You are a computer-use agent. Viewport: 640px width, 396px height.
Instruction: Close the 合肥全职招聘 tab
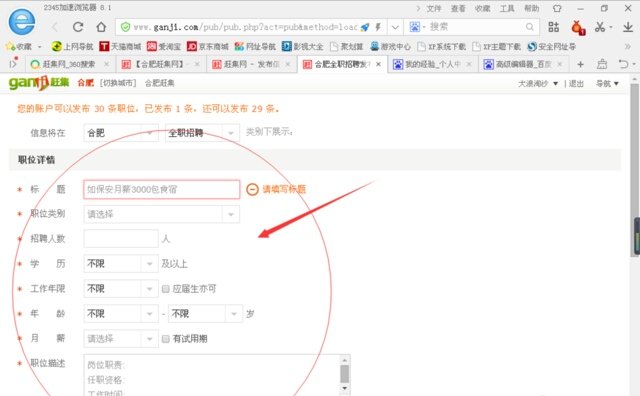click(378, 65)
